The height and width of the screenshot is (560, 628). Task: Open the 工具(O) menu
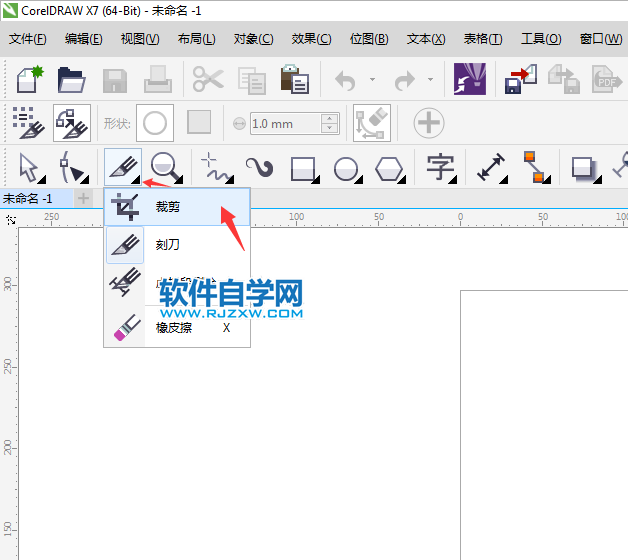click(x=541, y=39)
